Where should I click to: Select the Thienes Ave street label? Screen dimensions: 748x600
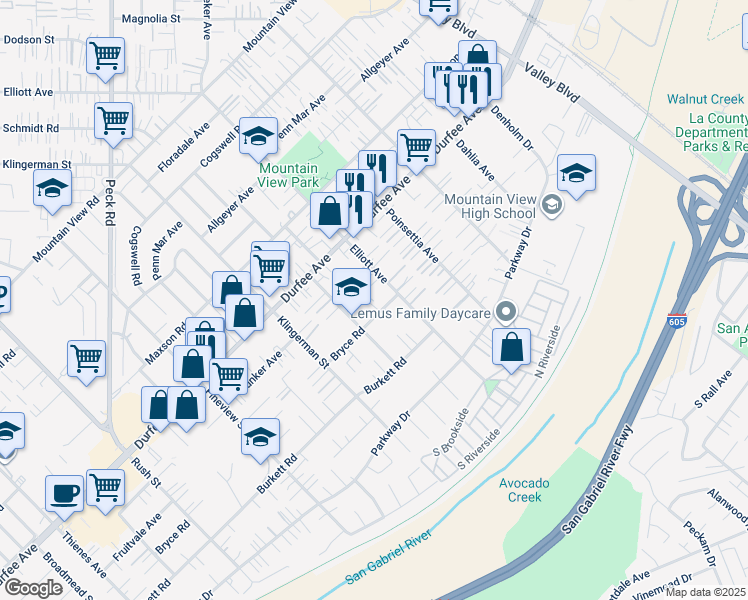83,555
